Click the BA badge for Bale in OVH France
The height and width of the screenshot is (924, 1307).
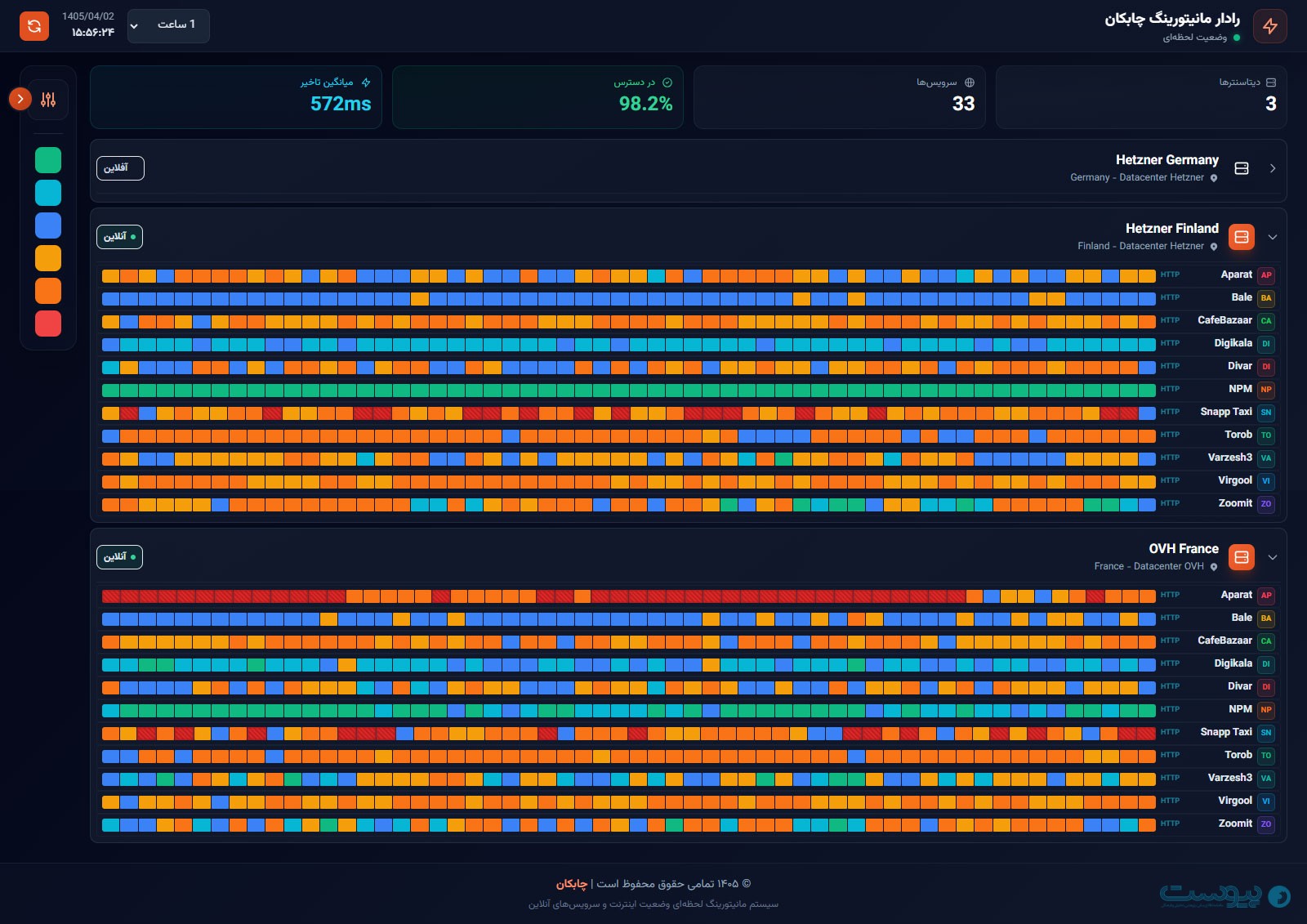pos(1266,618)
